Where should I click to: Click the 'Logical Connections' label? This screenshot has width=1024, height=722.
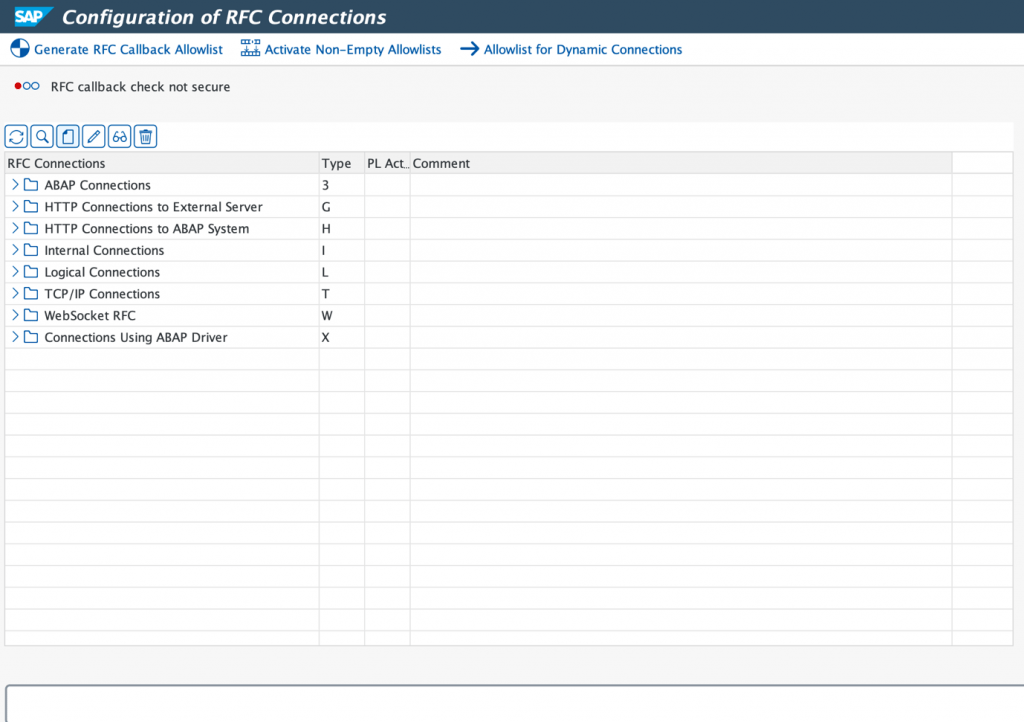pyautogui.click(x=102, y=272)
